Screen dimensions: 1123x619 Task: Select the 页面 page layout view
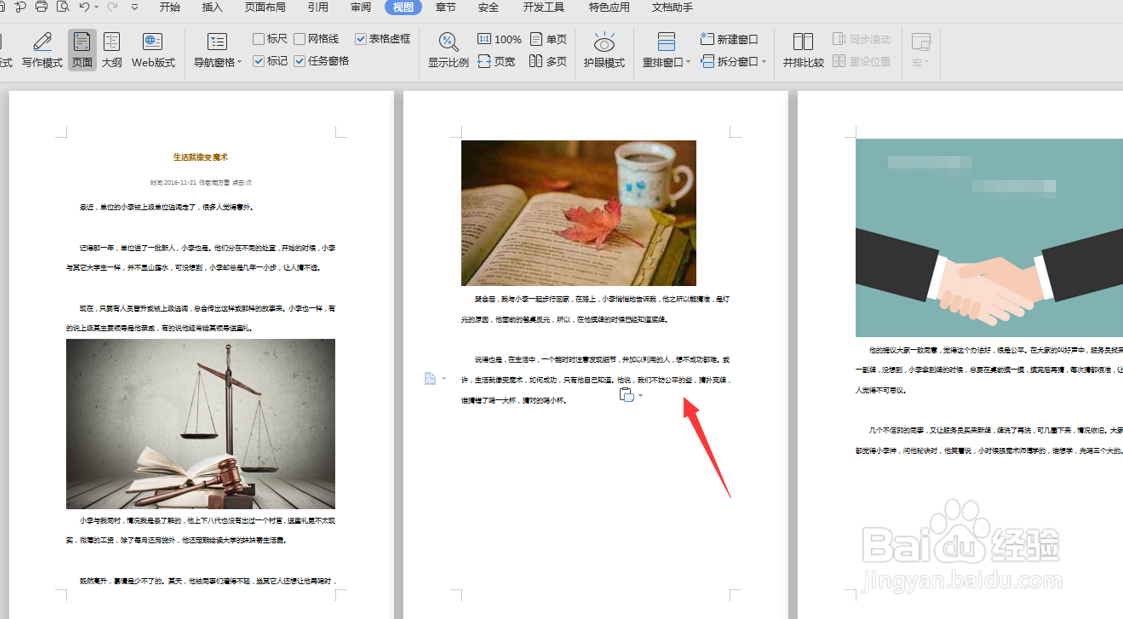(x=82, y=49)
